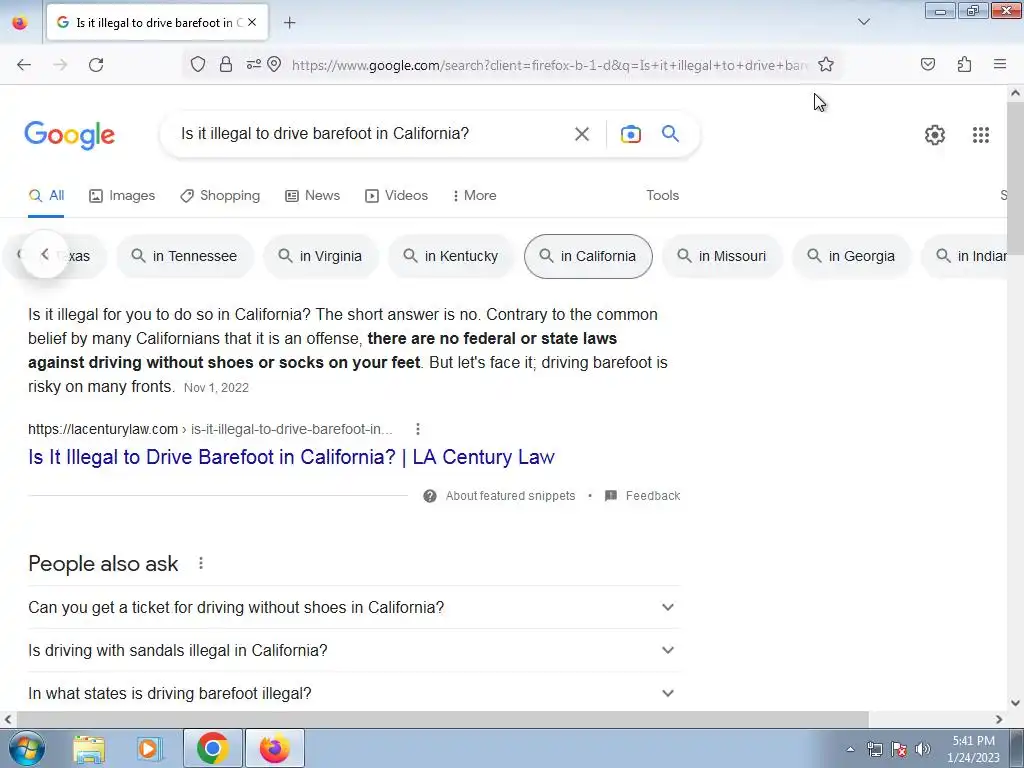Go back with the browser back arrow
Viewport: 1024px width, 768px height.
click(x=24, y=65)
